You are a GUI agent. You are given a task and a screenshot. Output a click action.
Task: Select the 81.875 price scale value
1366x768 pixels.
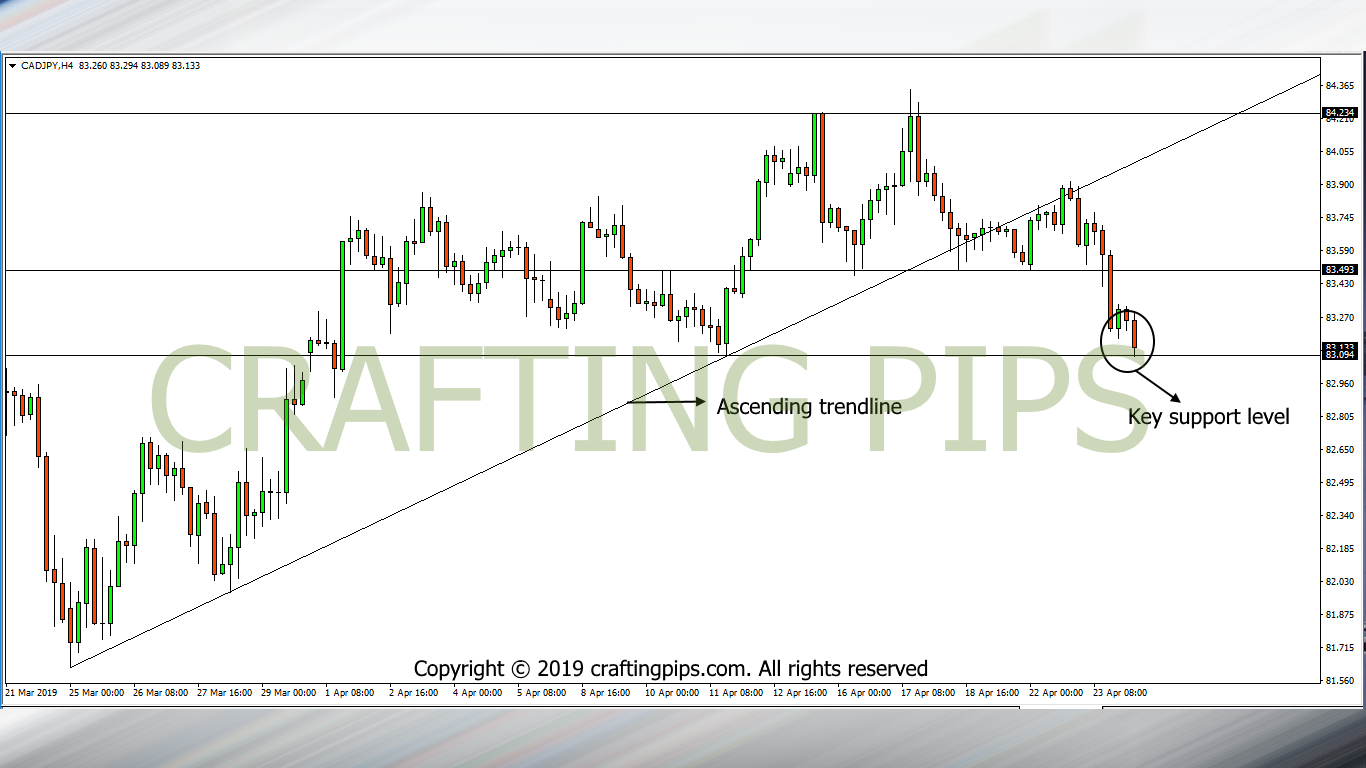1339,614
